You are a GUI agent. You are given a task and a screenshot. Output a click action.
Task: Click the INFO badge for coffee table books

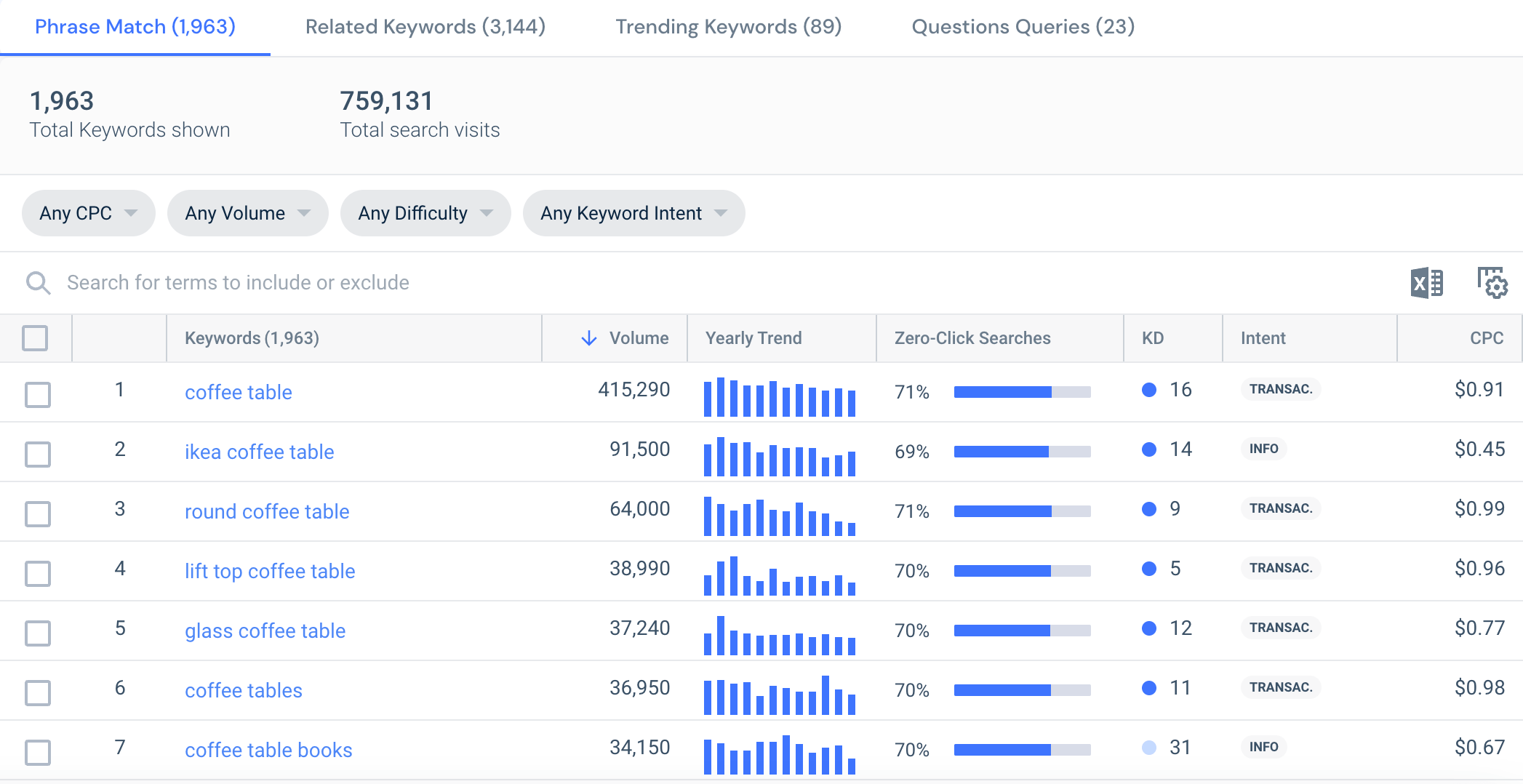coord(1264,747)
